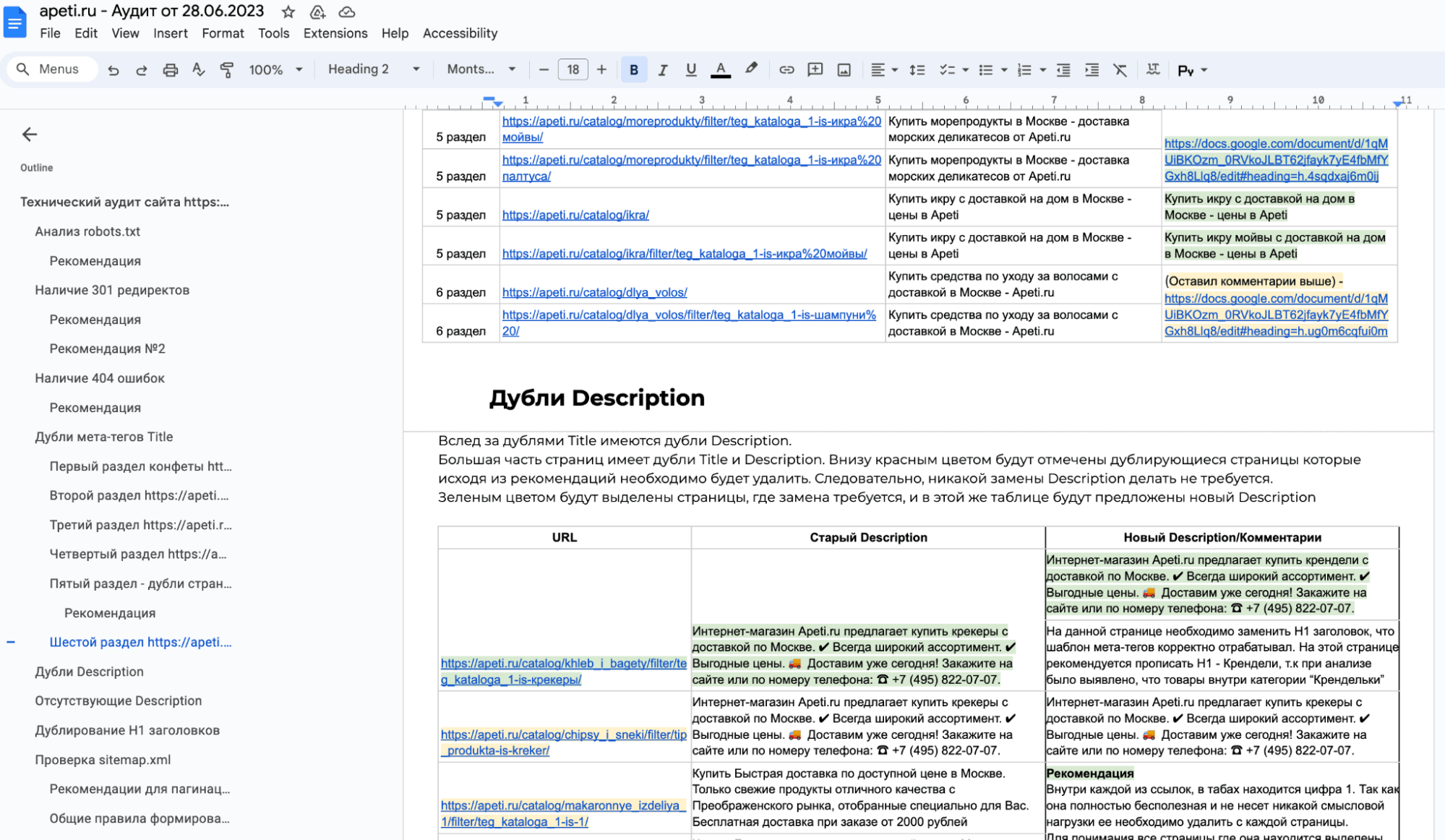Star this document
The width and height of the screenshot is (1445, 840).
click(288, 12)
